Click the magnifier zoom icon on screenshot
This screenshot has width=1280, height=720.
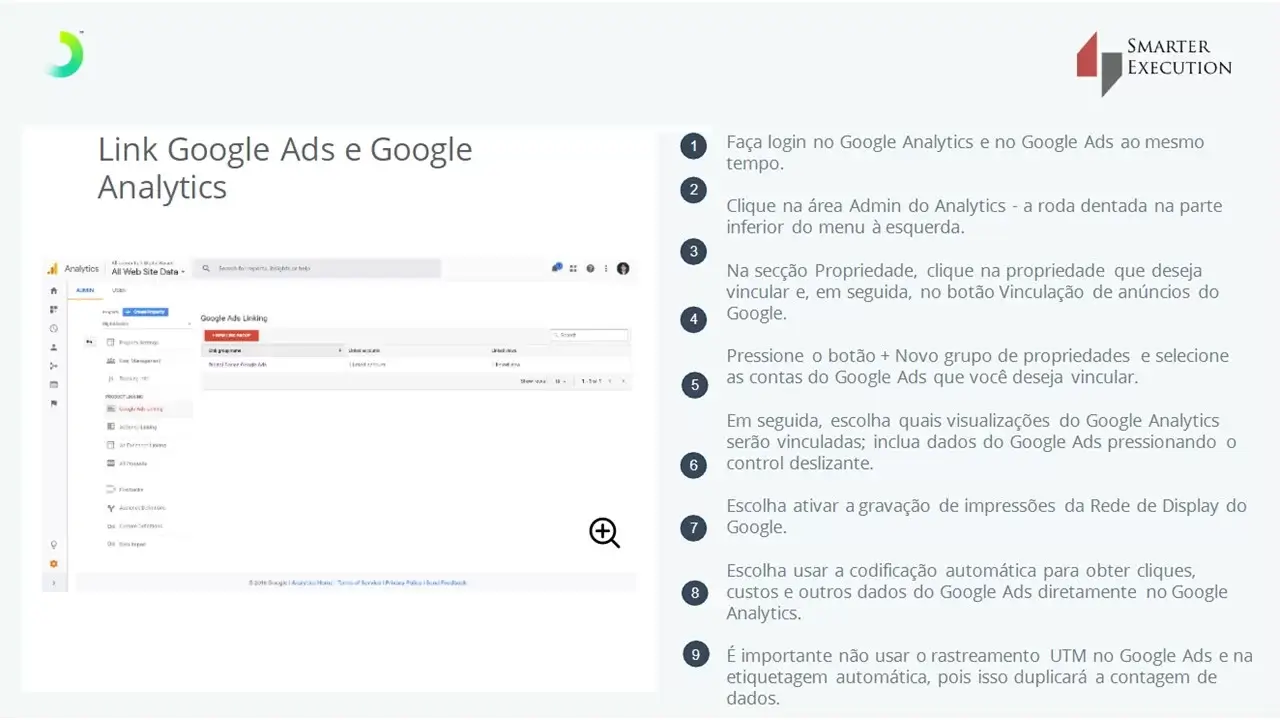(x=604, y=533)
